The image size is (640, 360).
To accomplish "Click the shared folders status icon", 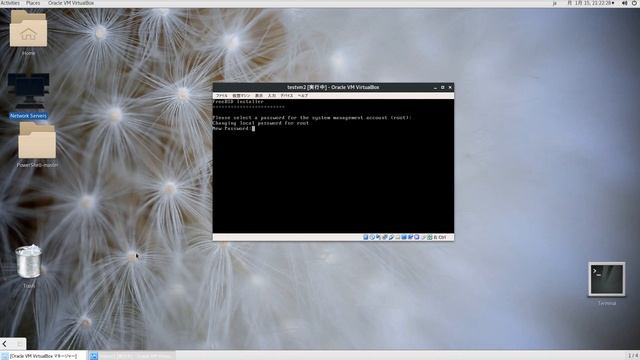I will coord(397,237).
